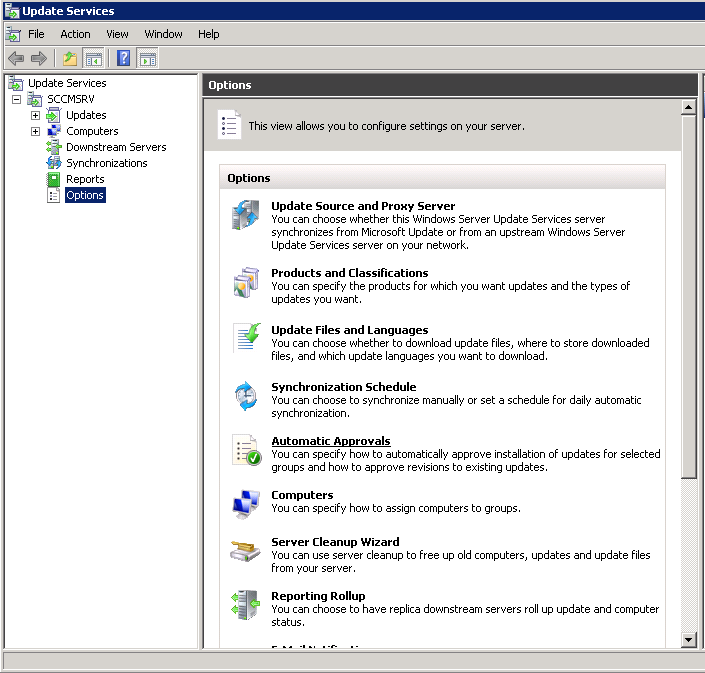This screenshot has width=705, height=673.
Task: Select Synchronizations in the tree
Action: [x=107, y=163]
